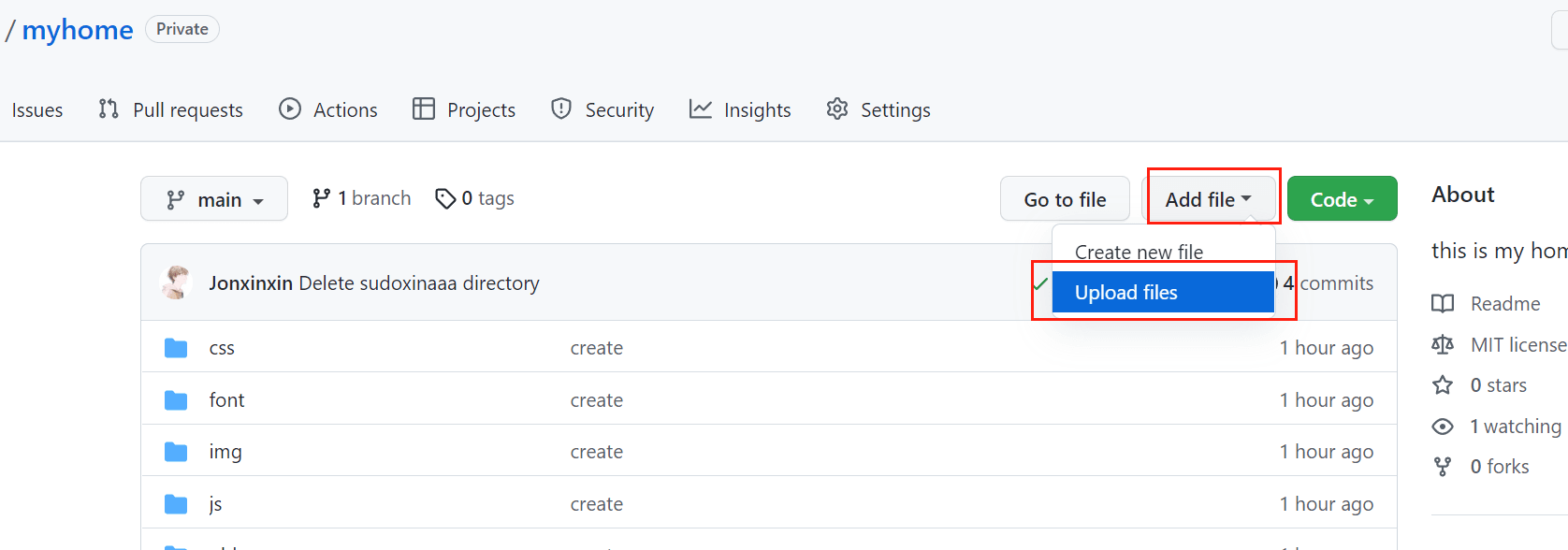Click the img folder icon
This screenshot has width=1568, height=550.
(x=176, y=452)
